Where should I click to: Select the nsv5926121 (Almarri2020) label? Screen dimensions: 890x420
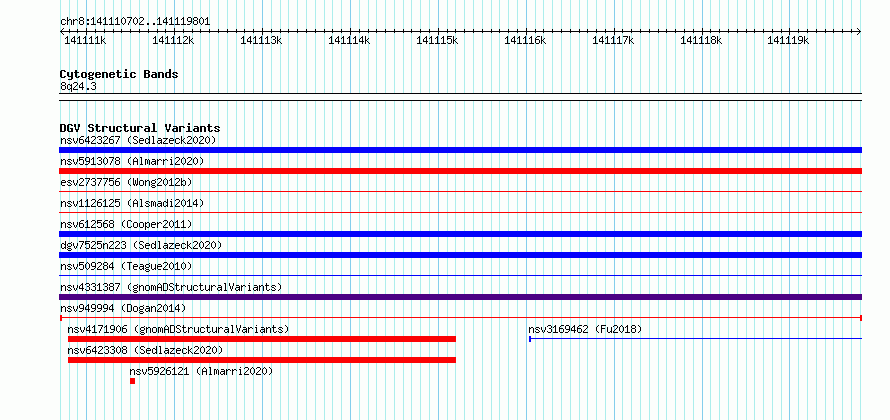coord(201,371)
